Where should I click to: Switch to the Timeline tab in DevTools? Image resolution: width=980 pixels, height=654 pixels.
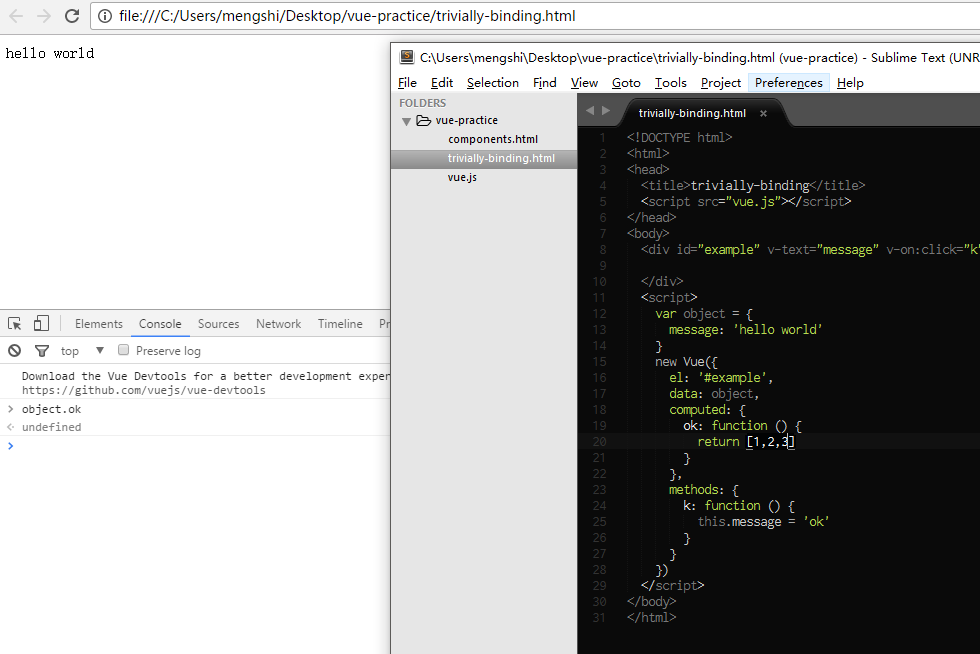pos(340,324)
